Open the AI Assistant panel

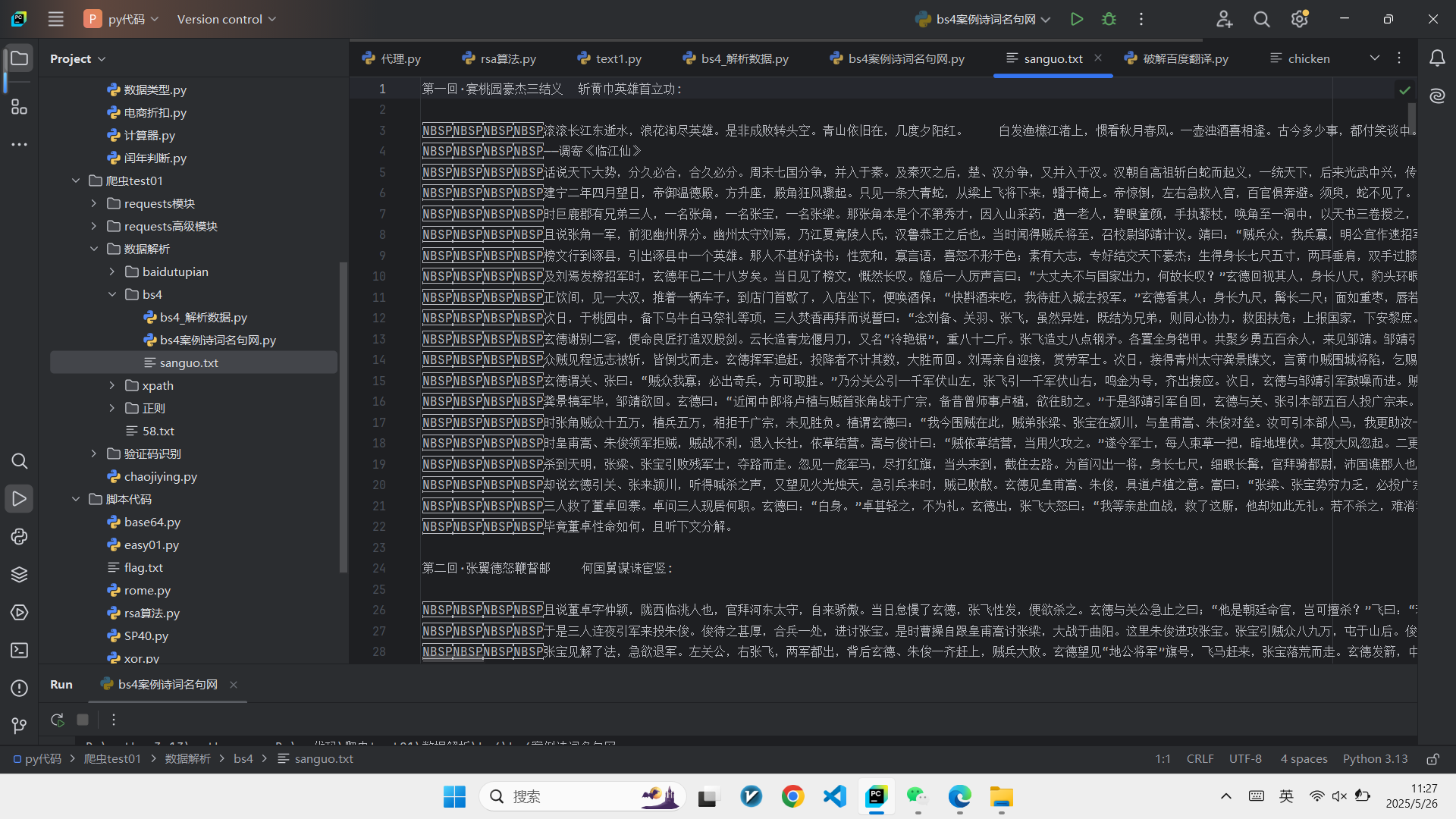click(1437, 96)
